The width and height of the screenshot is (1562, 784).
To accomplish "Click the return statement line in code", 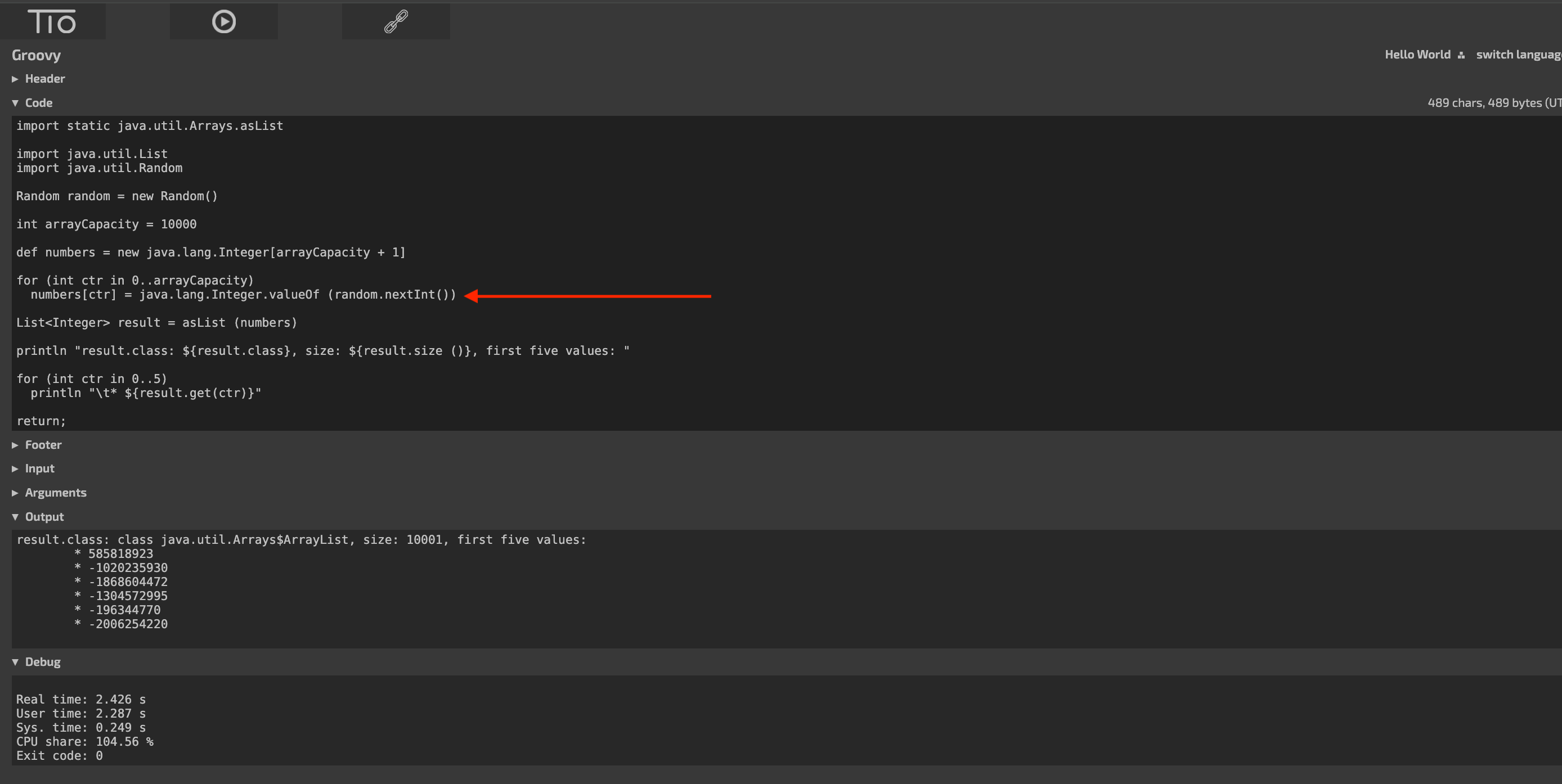I will click(x=41, y=421).
